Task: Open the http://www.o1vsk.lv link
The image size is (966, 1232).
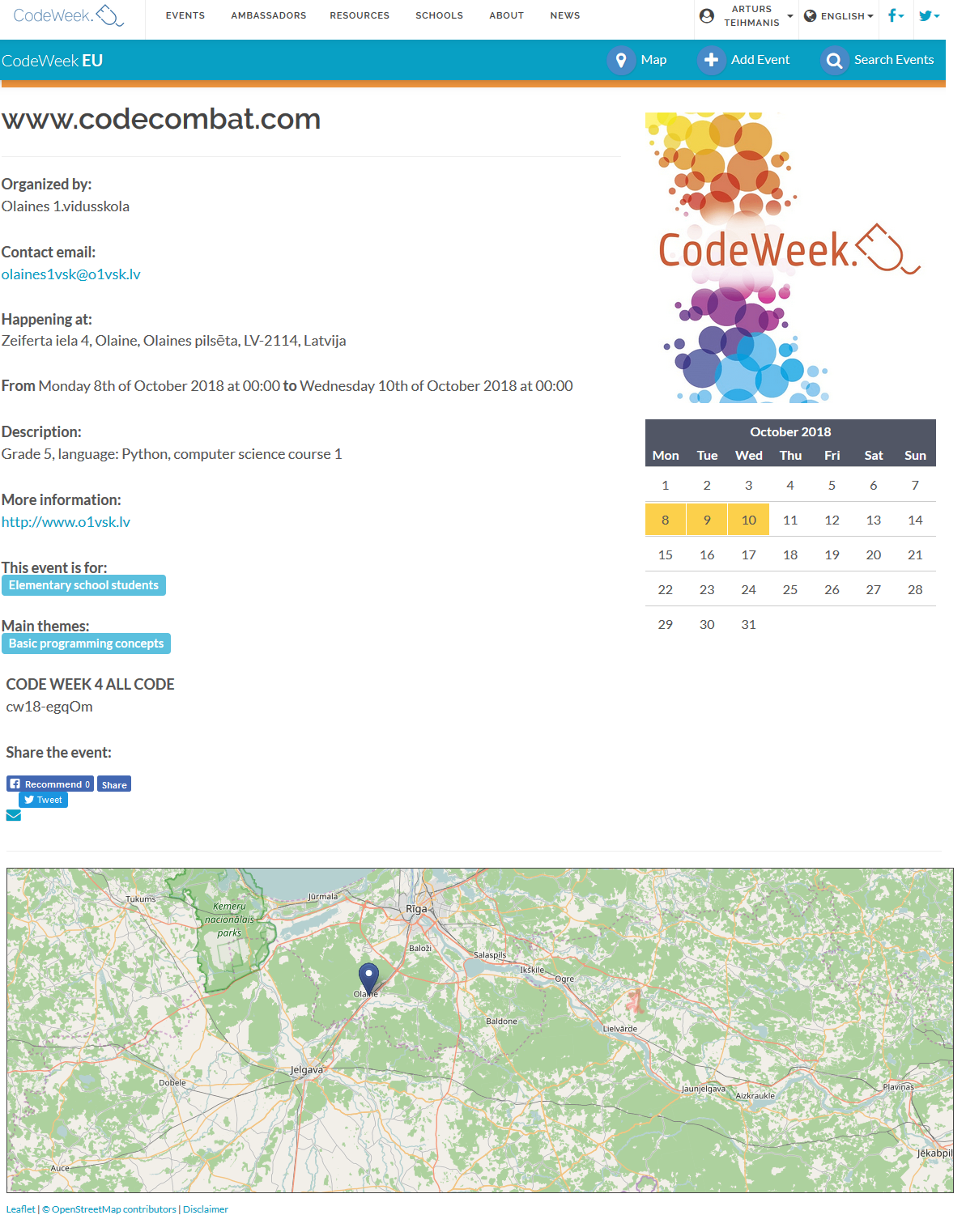Action: point(66,522)
